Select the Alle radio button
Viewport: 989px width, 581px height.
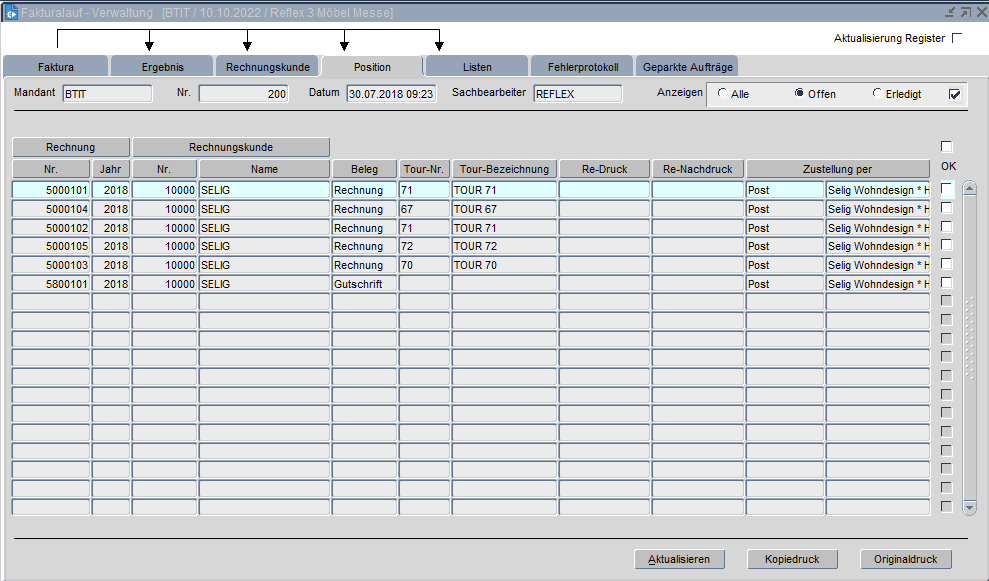pyautogui.click(x=723, y=94)
